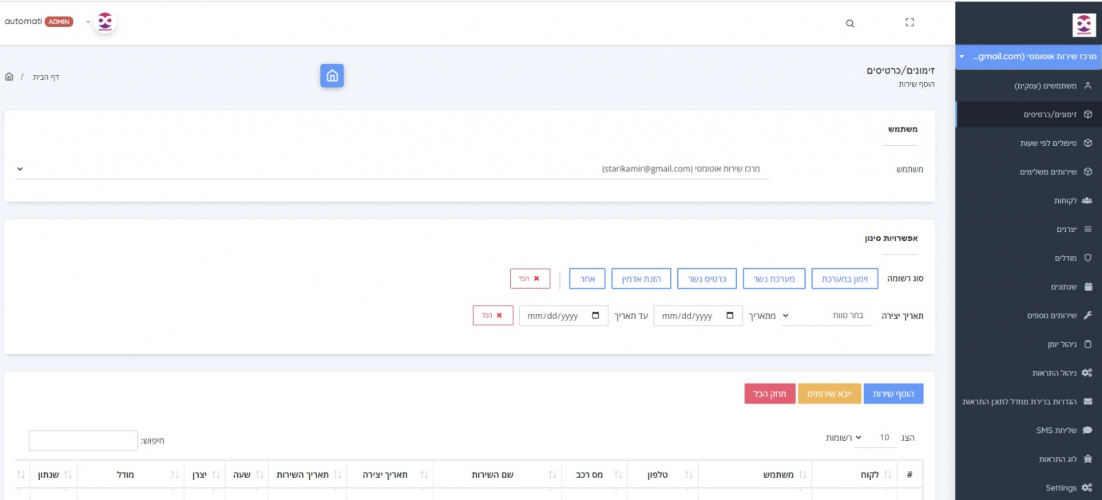The width and height of the screenshot is (1102, 500).
Task: Clear record type filters with הכל button
Action: click(x=531, y=278)
